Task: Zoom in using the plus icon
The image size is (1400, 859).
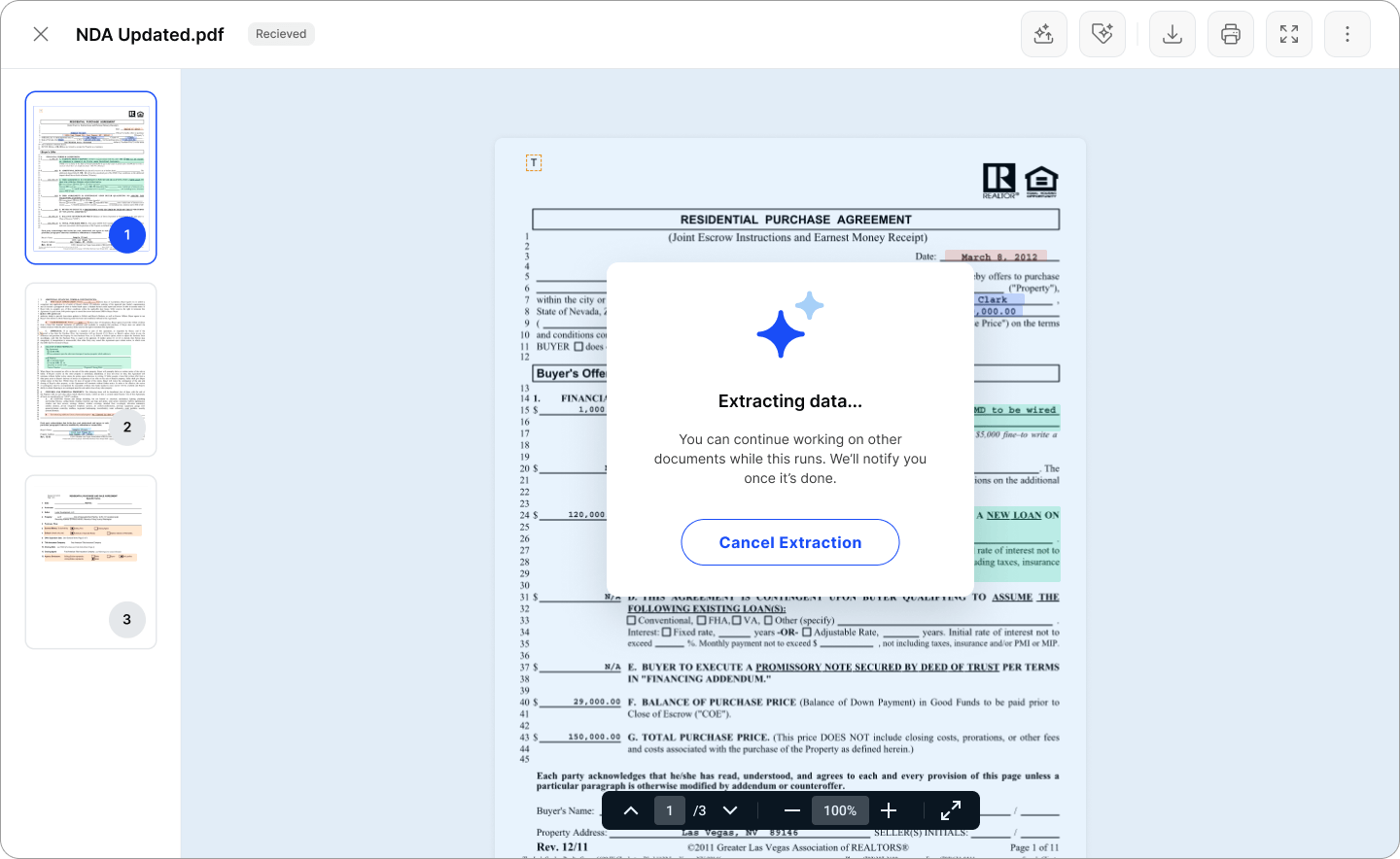Action: [889, 809]
